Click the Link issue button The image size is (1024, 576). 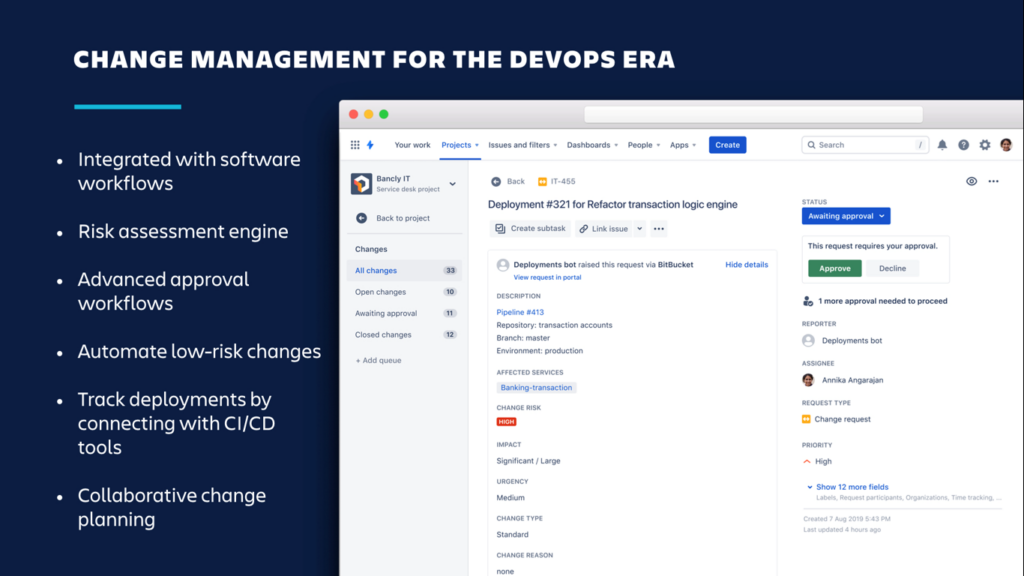(x=603, y=229)
